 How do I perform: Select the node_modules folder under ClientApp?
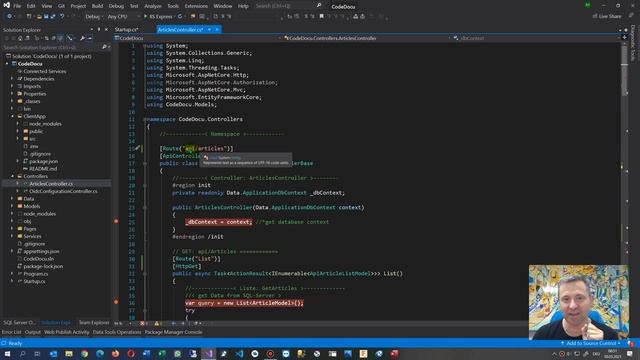tap(45, 124)
